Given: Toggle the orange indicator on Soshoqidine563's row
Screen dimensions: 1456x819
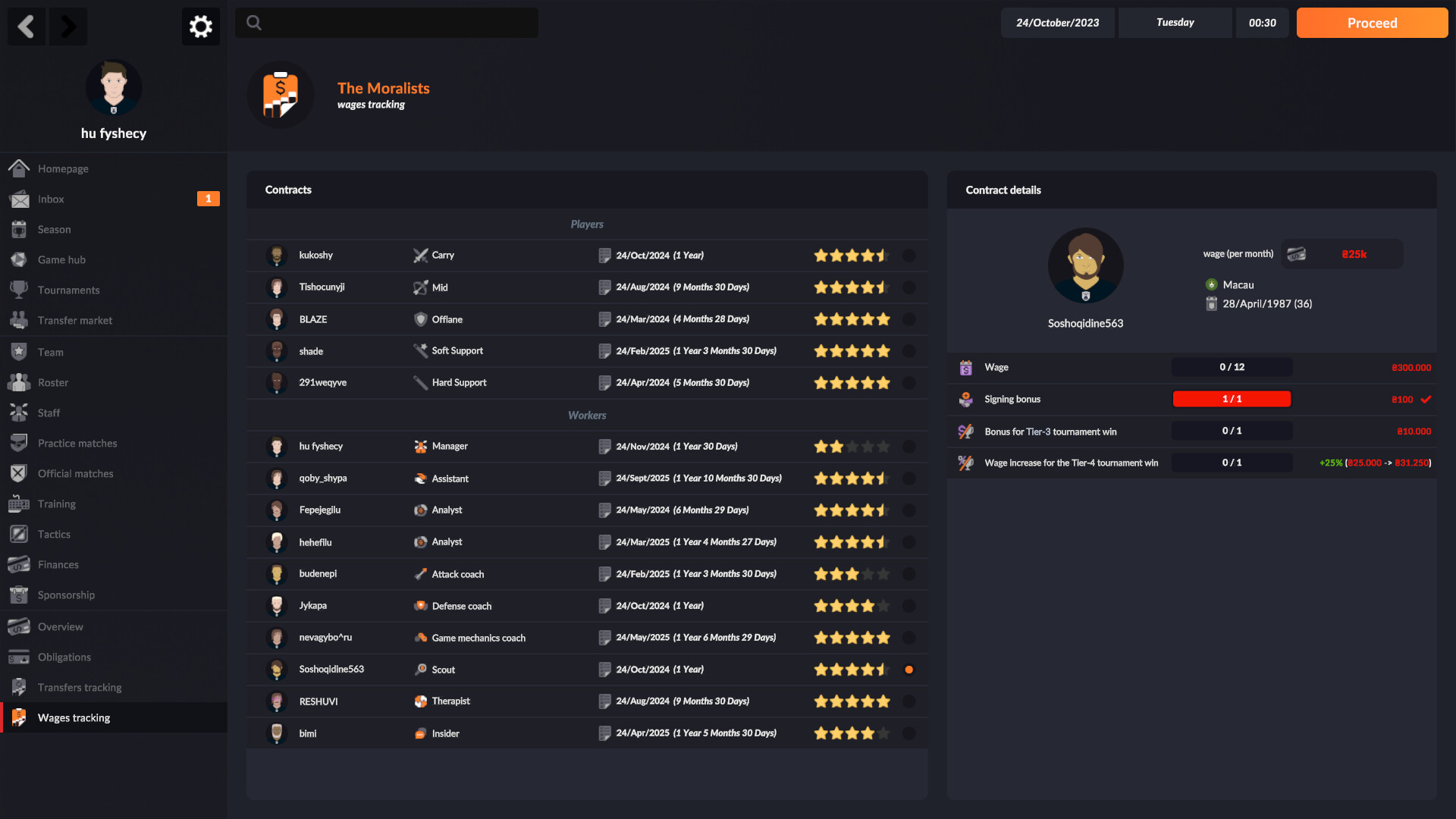Looking at the screenshot, I should pyautogui.click(x=909, y=670).
